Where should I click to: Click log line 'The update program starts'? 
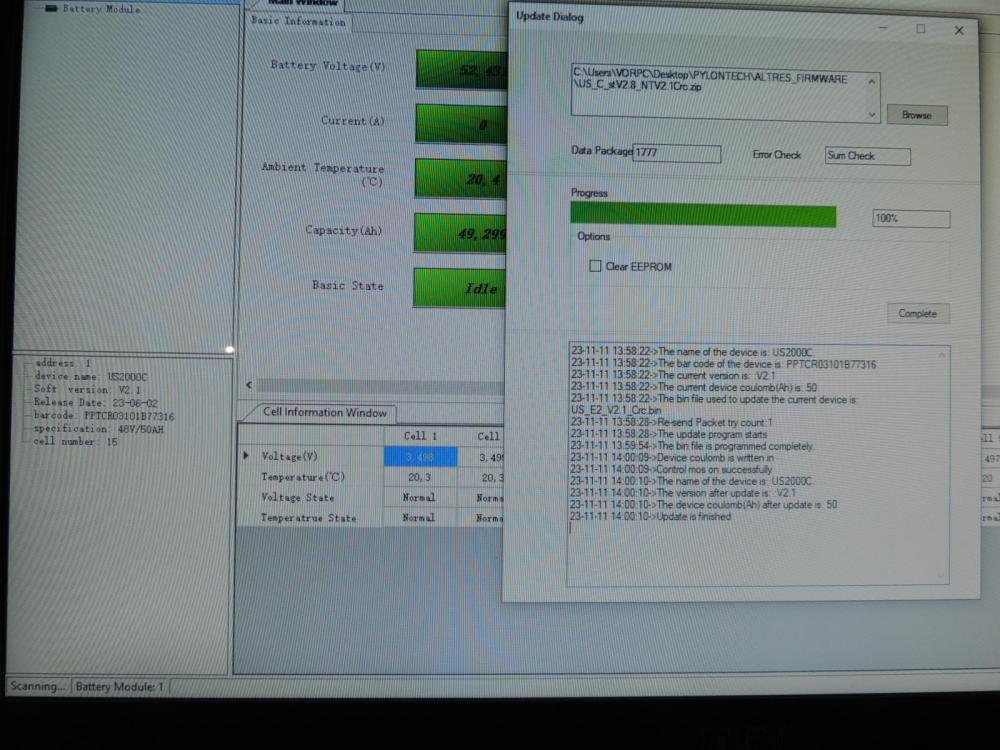coord(669,434)
